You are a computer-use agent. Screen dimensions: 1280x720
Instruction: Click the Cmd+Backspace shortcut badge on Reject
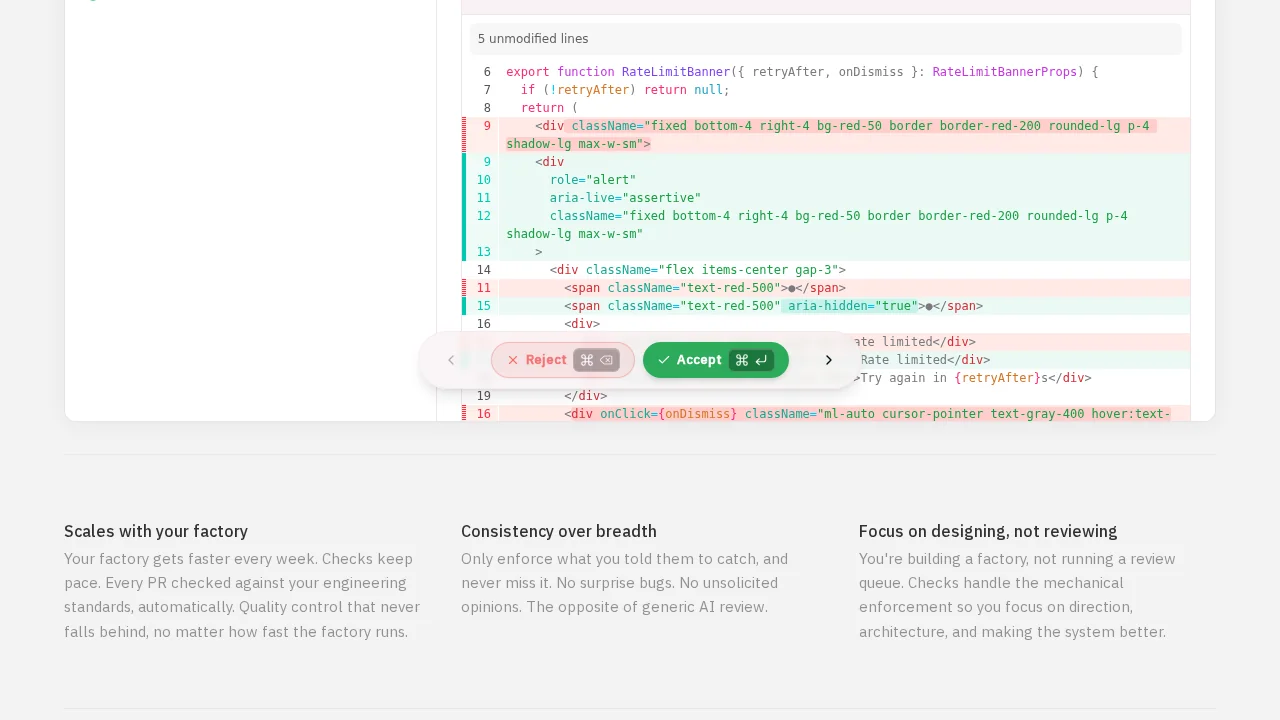pos(596,360)
